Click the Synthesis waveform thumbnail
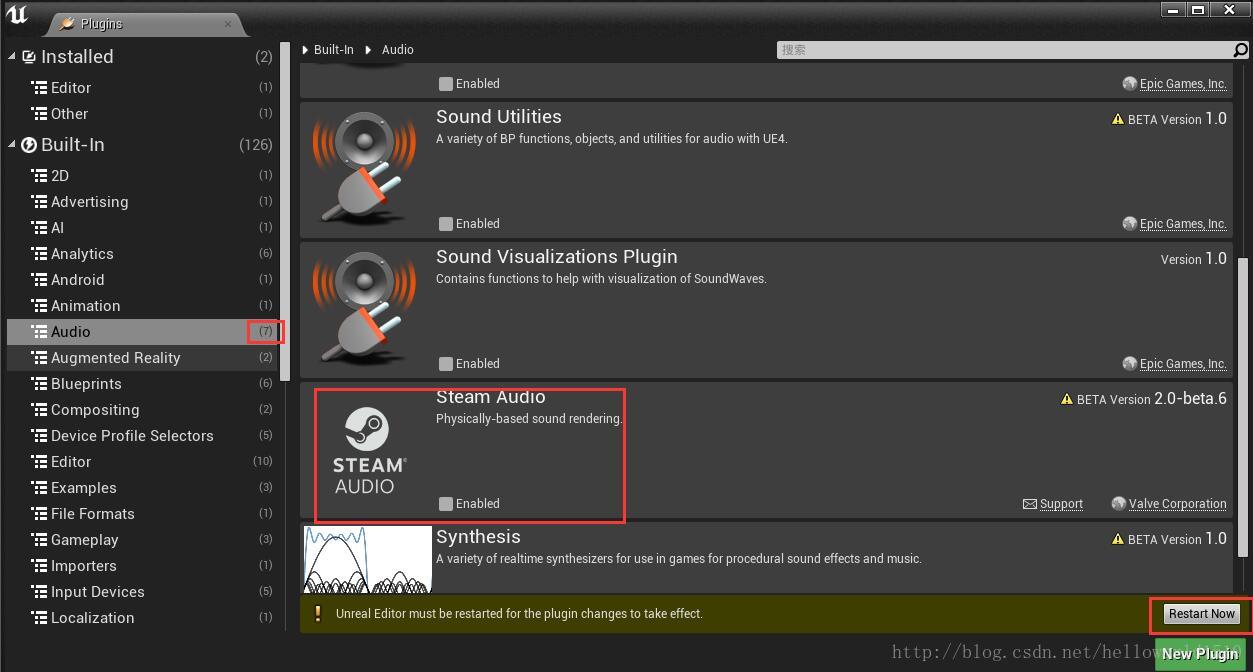The image size is (1253, 672). click(x=368, y=559)
